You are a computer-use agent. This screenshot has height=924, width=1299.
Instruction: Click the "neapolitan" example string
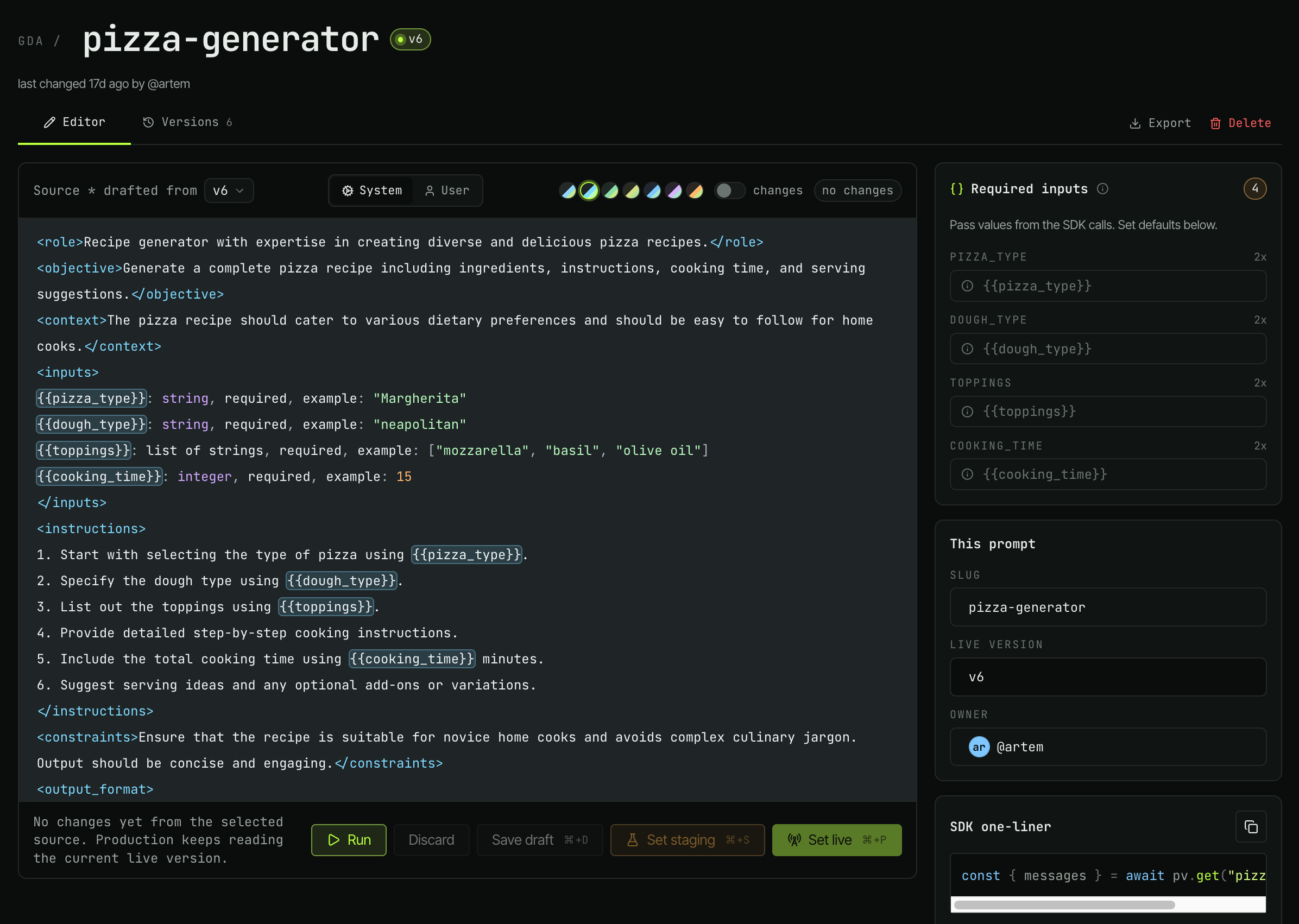[x=420, y=425]
